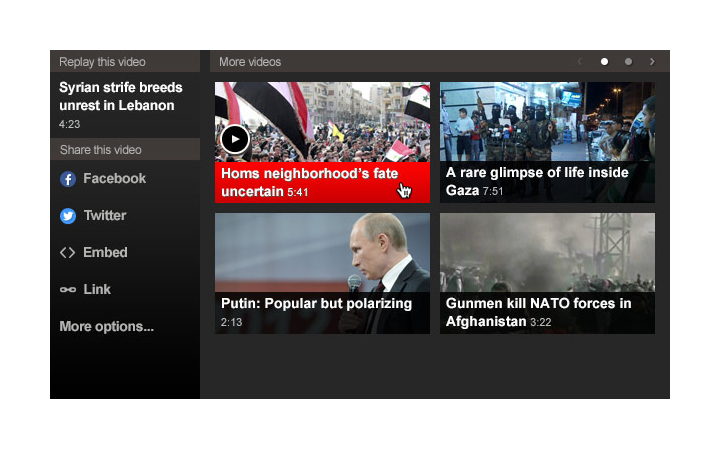Open the Link sharing label
720x449 pixels.
[97, 290]
